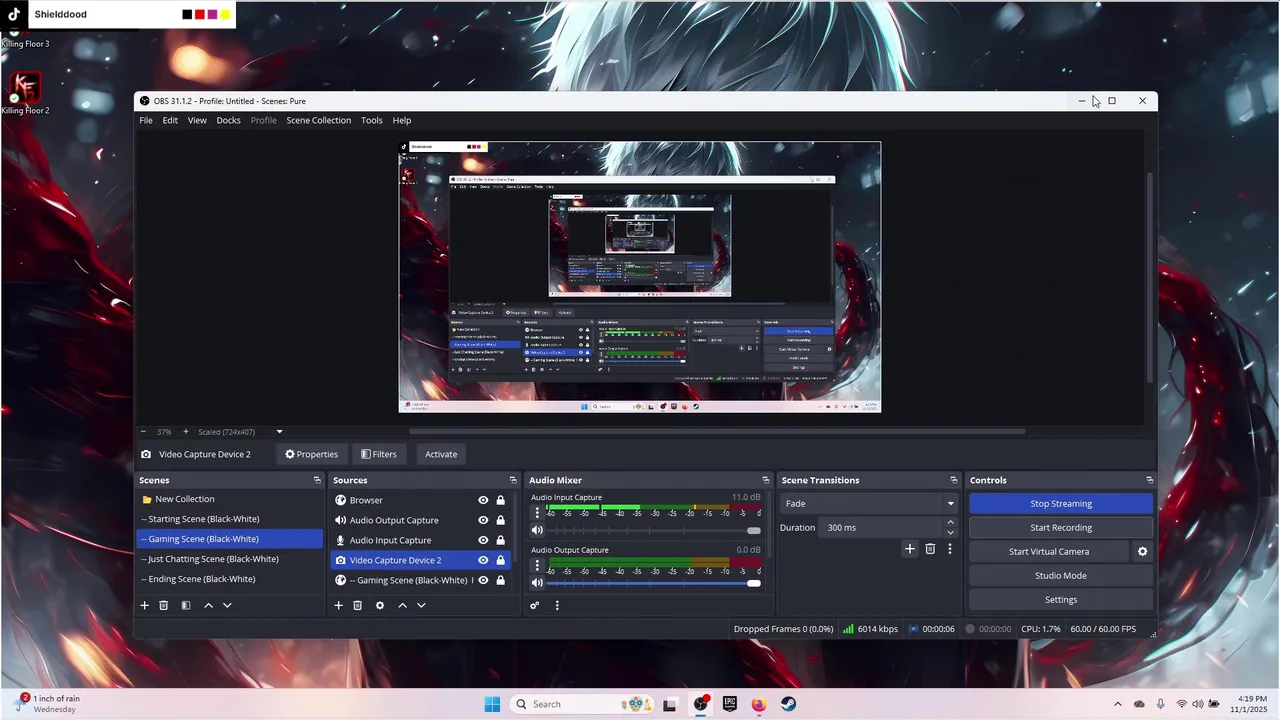Launch Epic Games from taskbar
1280x720 pixels.
pos(730,704)
